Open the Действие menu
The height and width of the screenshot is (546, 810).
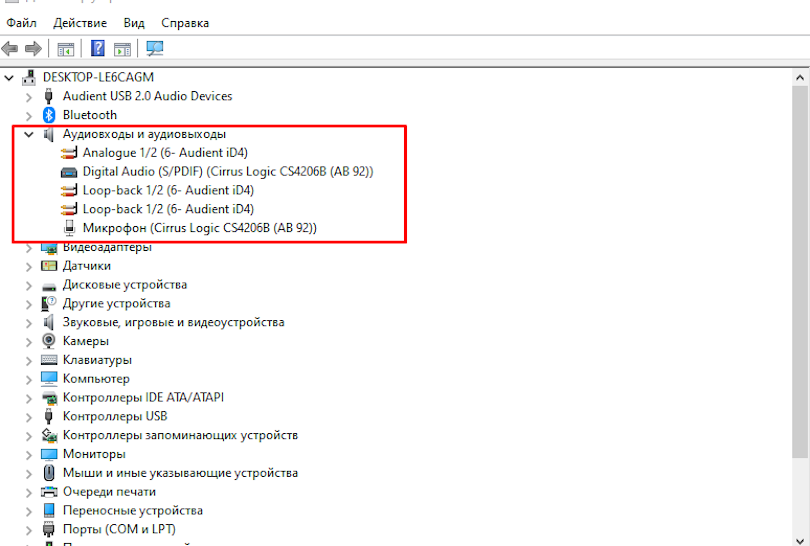click(x=80, y=23)
